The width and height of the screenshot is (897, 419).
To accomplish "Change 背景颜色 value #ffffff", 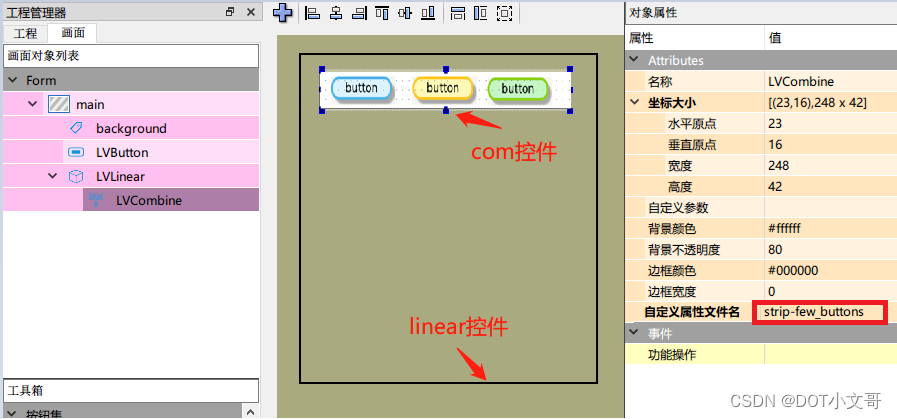I will click(831, 228).
